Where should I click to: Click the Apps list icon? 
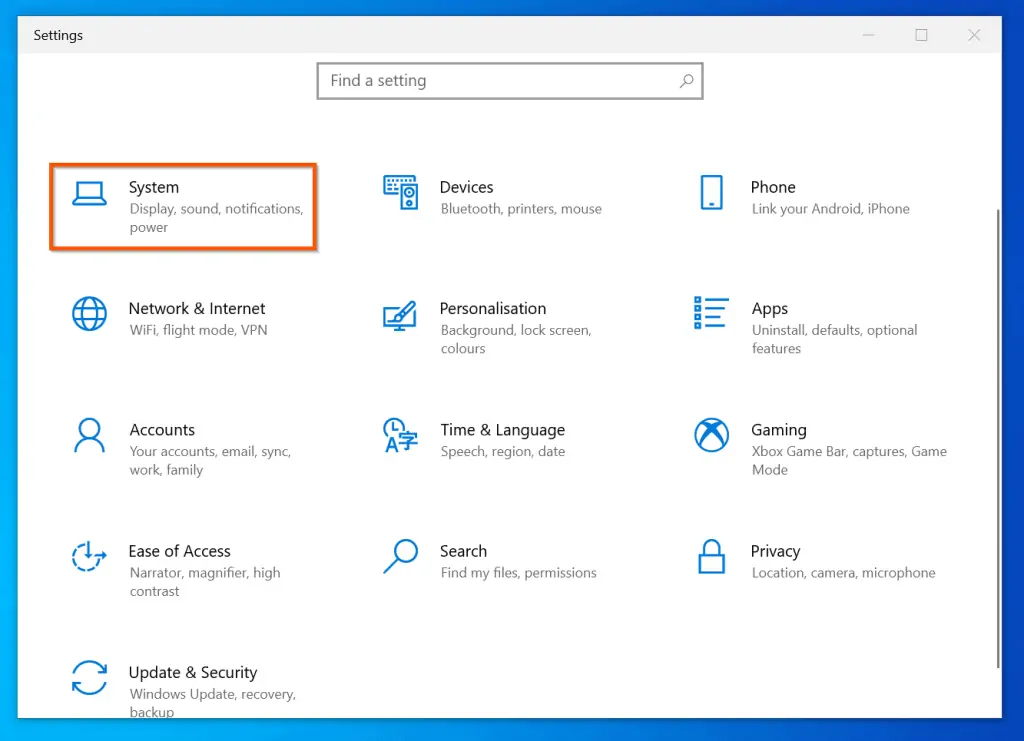711,313
